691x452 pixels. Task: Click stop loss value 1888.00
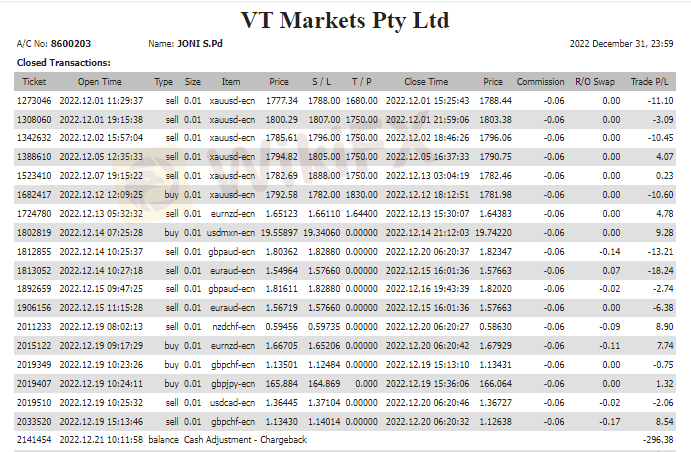click(324, 175)
